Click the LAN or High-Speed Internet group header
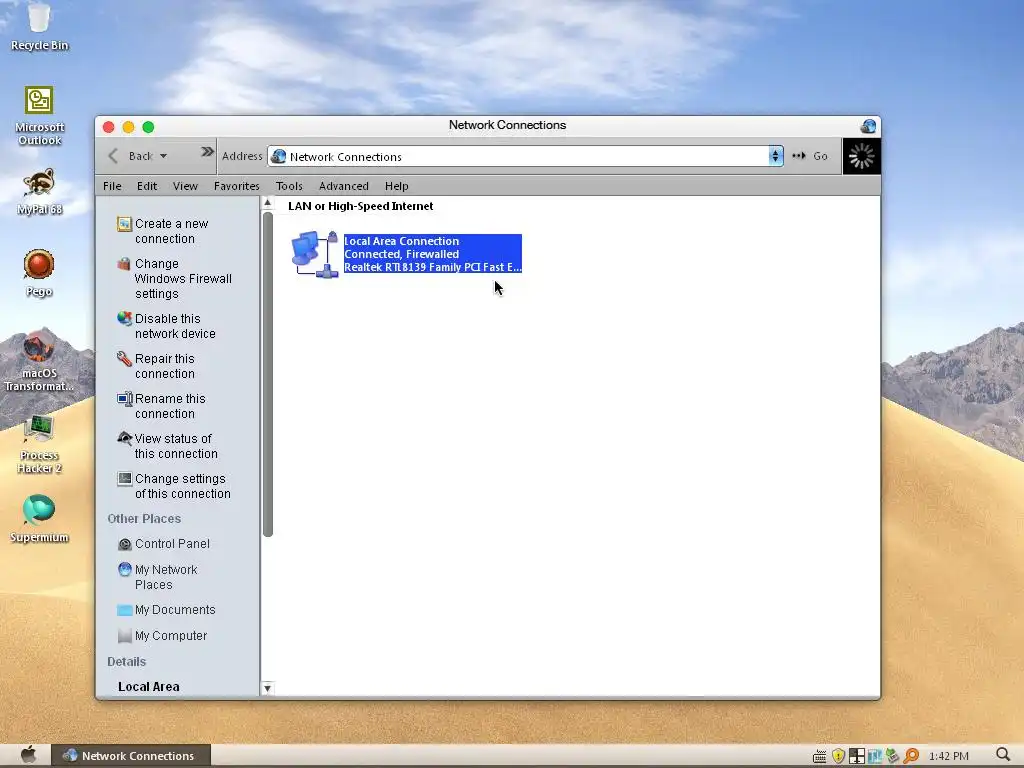Image resolution: width=1024 pixels, height=768 pixels. tap(360, 206)
